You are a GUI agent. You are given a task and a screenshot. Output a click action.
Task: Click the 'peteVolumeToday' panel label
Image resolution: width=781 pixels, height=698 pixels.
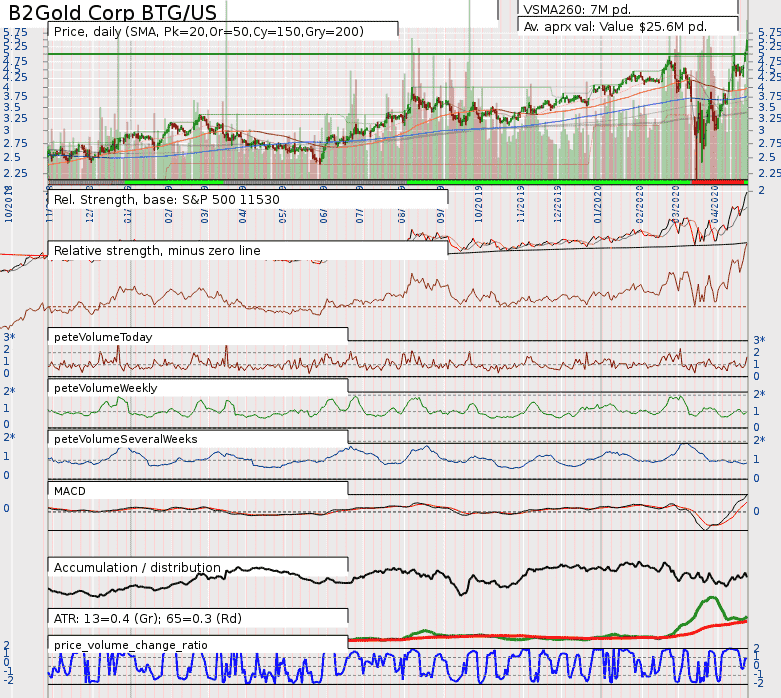coord(103,337)
